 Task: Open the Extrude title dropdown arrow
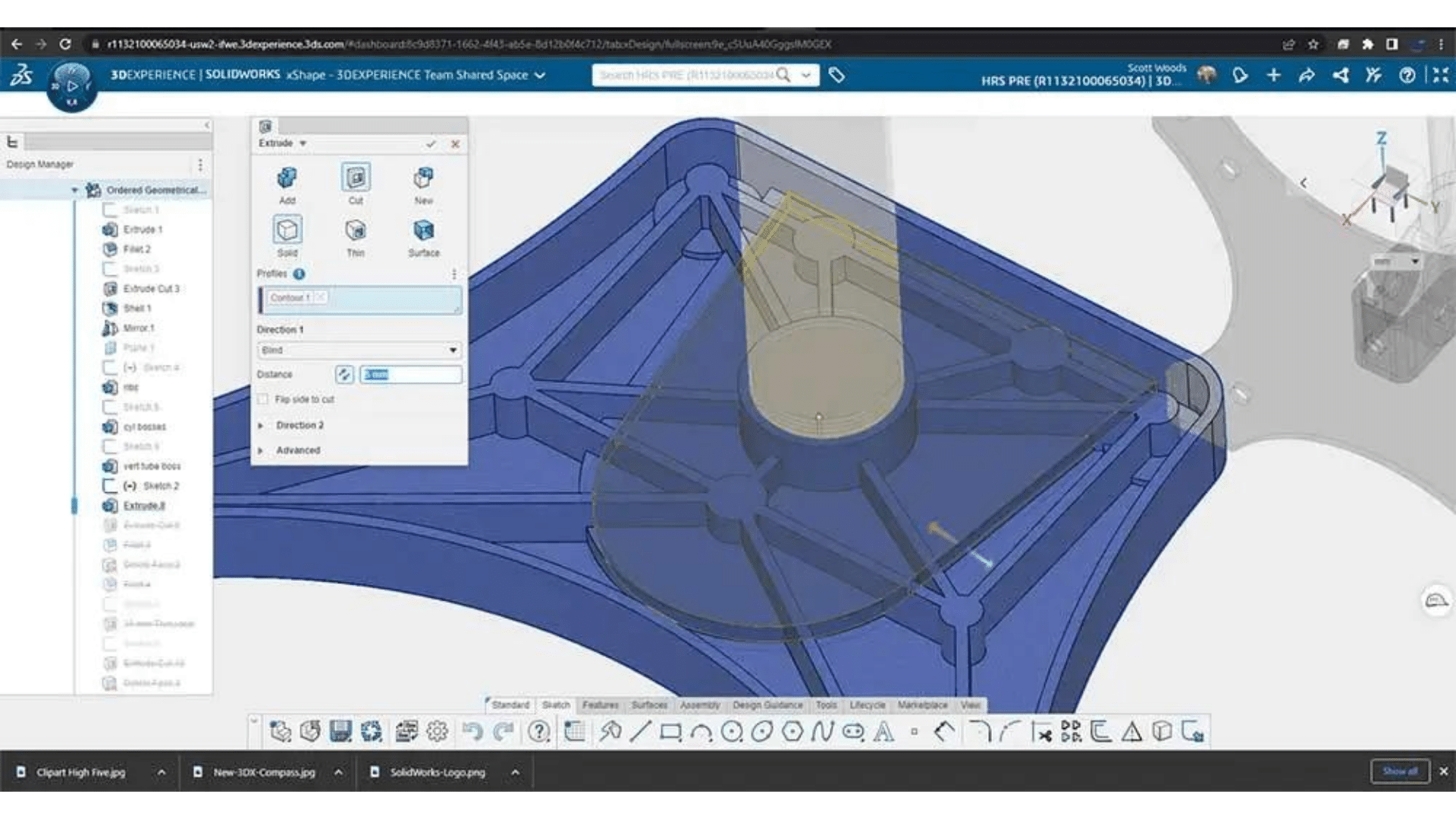tap(303, 143)
